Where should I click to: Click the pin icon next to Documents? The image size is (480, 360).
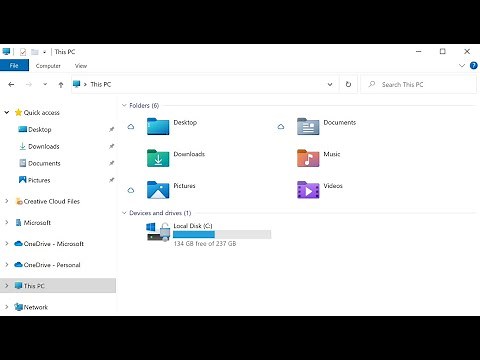(x=112, y=163)
